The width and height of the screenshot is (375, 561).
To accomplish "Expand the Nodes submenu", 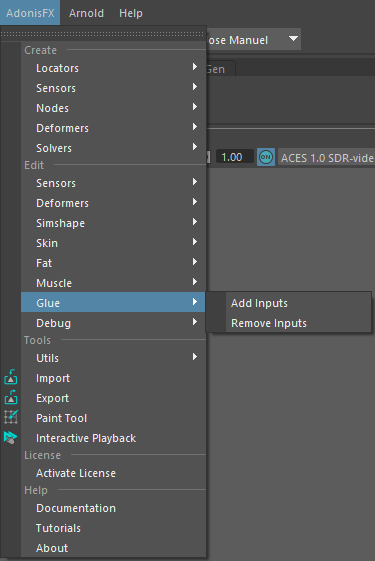I will [x=113, y=108].
